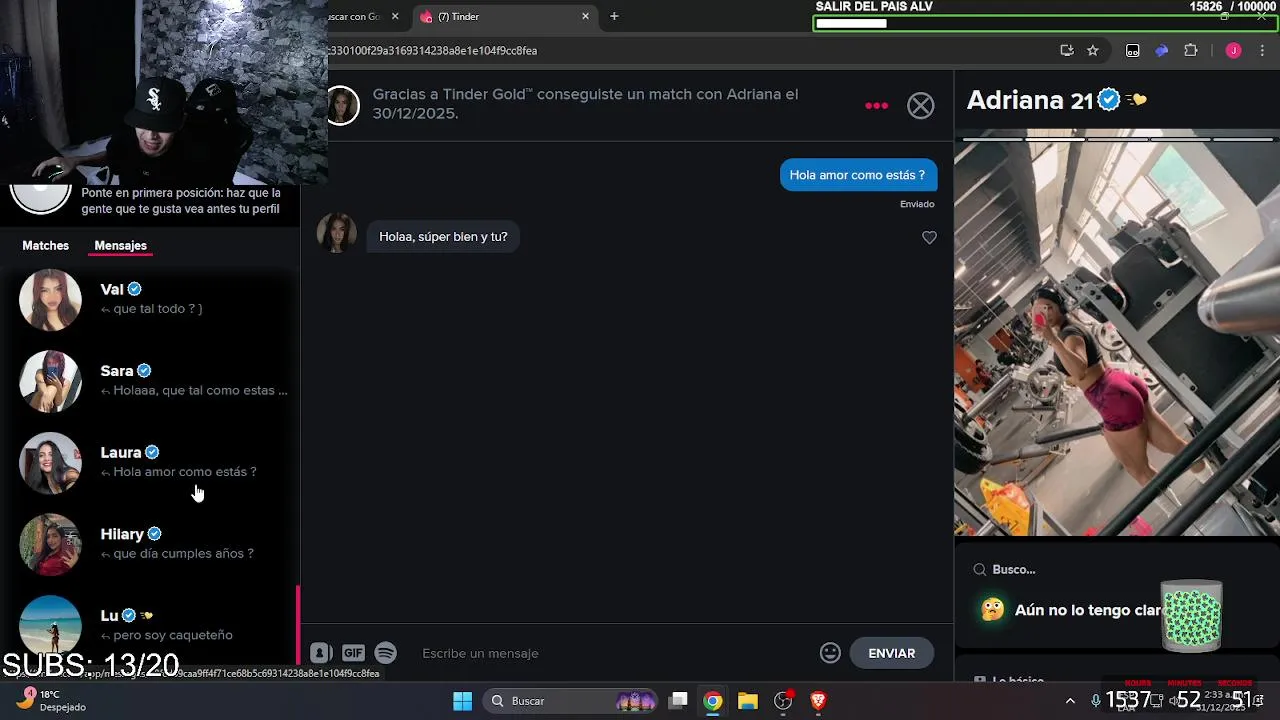The image size is (1280, 720).
Task: Like the message "Holaa, súper bien y tu?"
Action: click(929, 237)
